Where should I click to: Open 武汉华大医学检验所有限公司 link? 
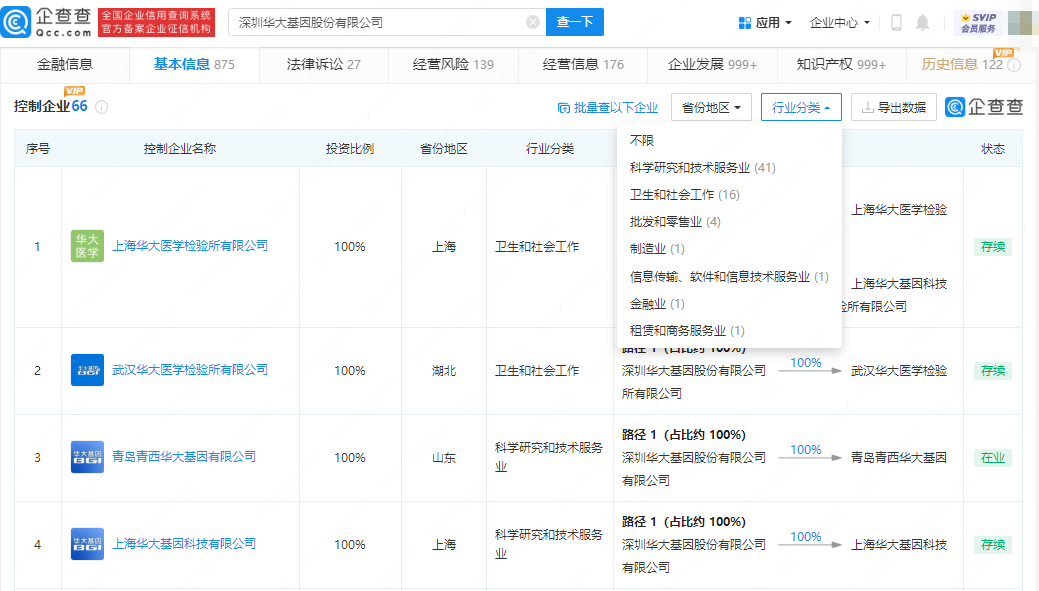(190, 370)
